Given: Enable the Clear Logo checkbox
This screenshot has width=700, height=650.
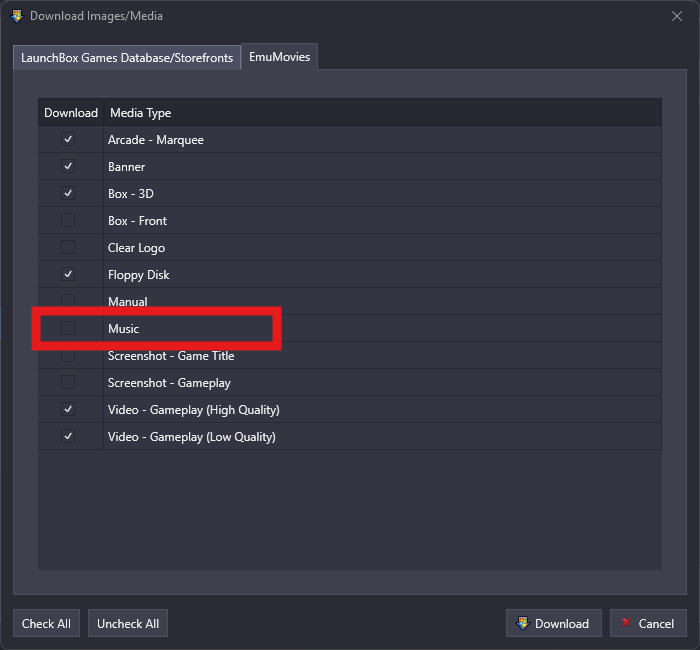Looking at the screenshot, I should 68,247.
